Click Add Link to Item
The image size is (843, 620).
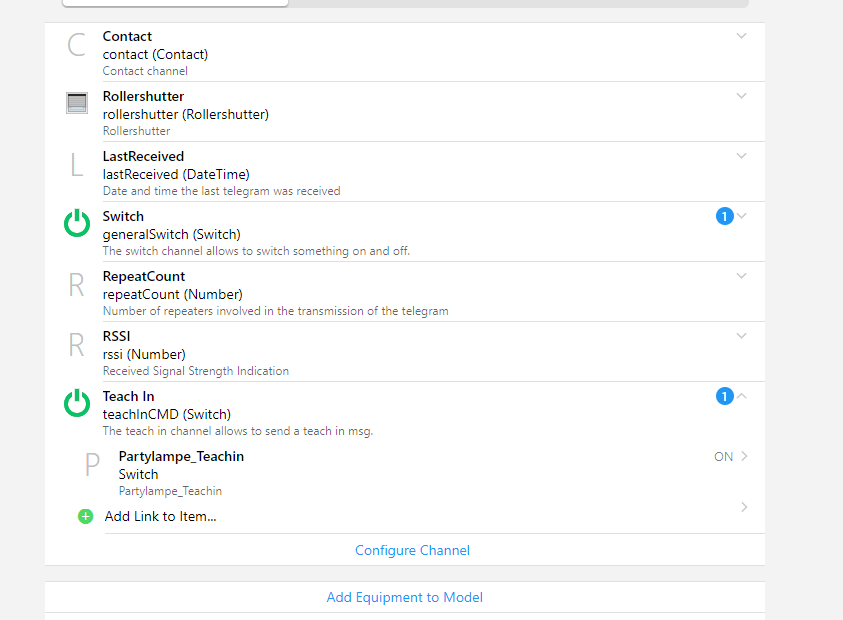point(161,517)
